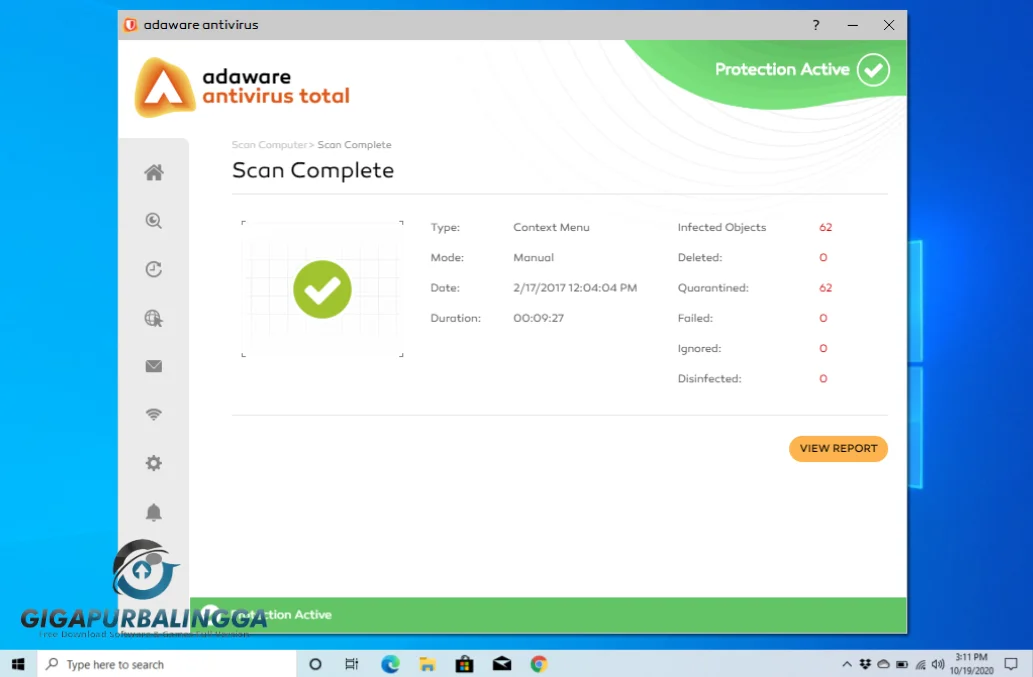Open the Scan Computer magnifier icon
The width and height of the screenshot is (1033, 677).
coord(154,221)
